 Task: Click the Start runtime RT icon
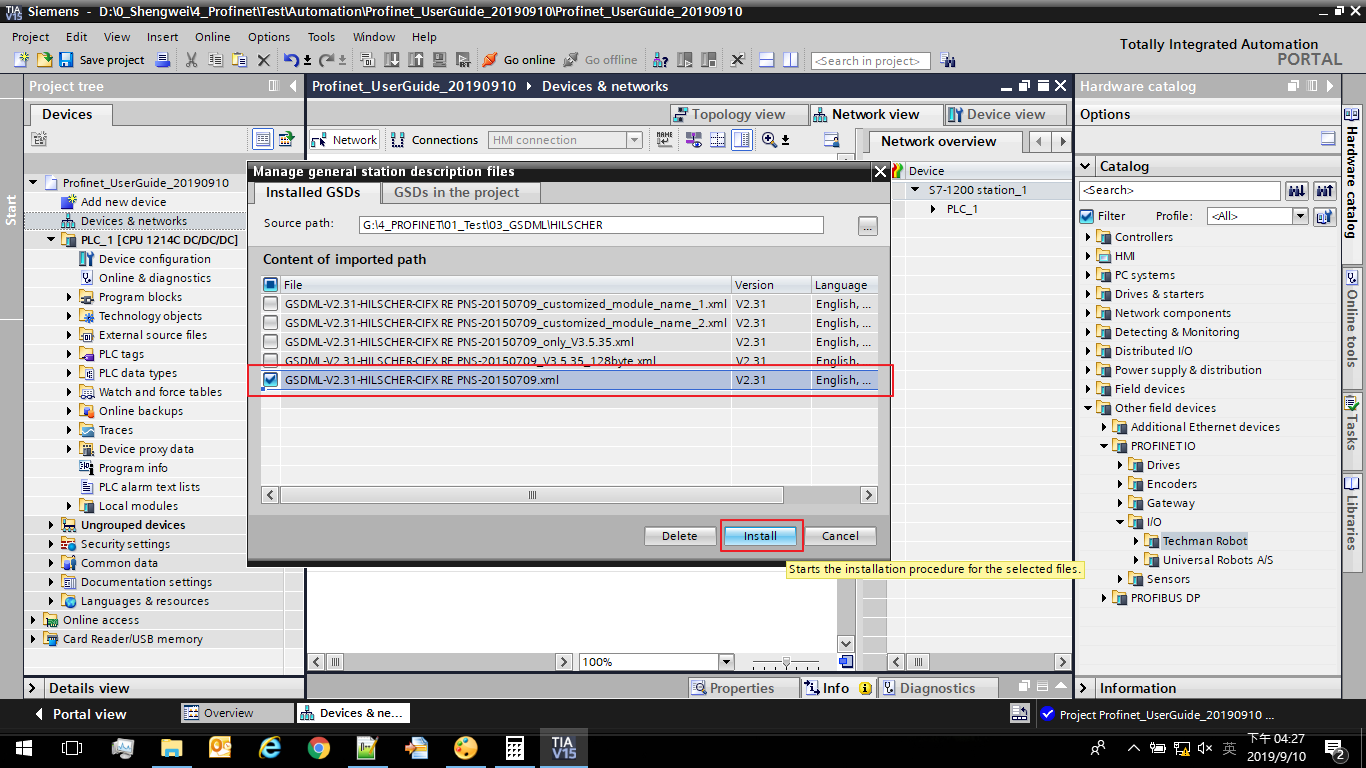[x=463, y=60]
